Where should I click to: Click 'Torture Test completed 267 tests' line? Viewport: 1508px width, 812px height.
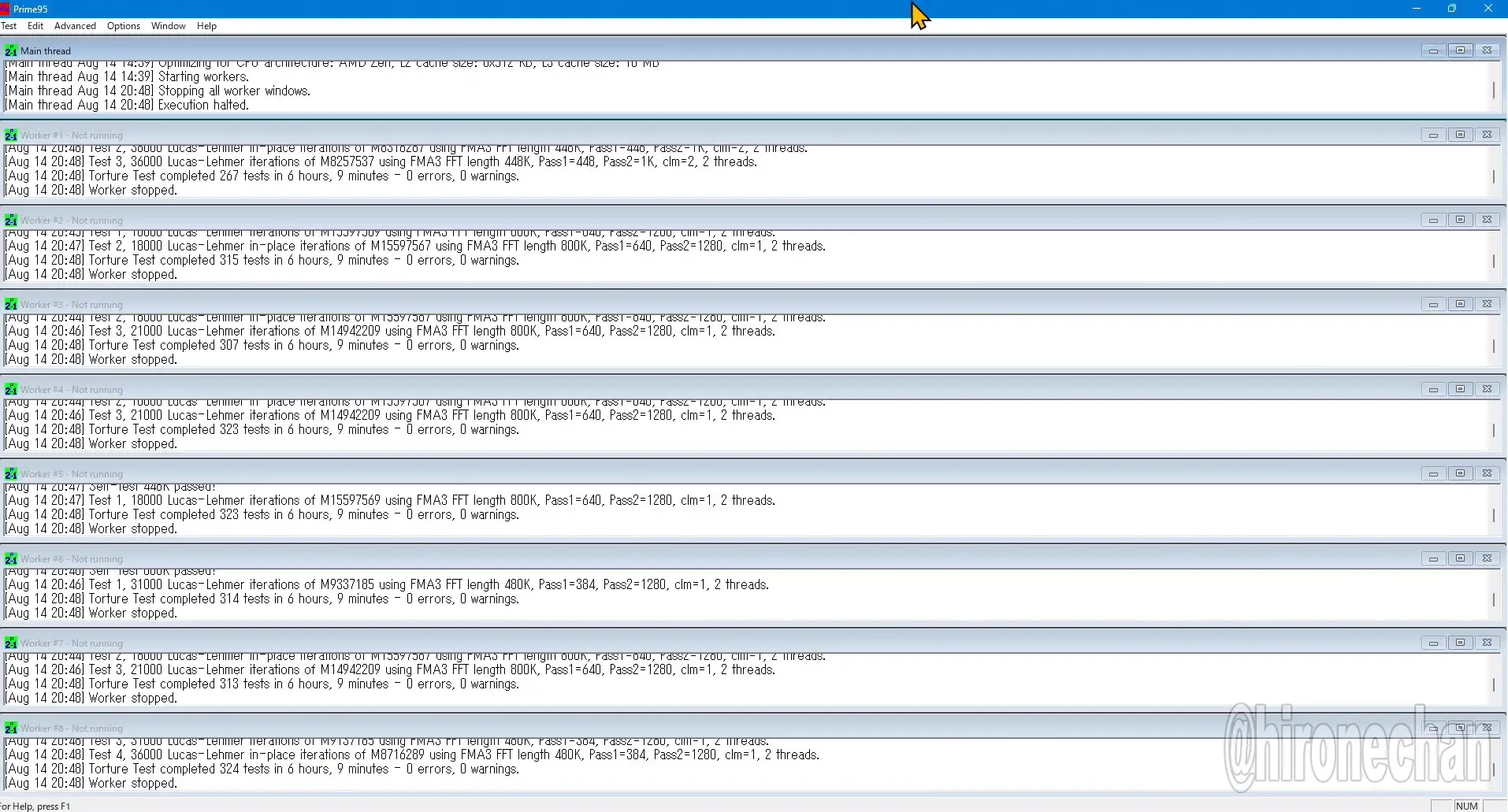[262, 176]
